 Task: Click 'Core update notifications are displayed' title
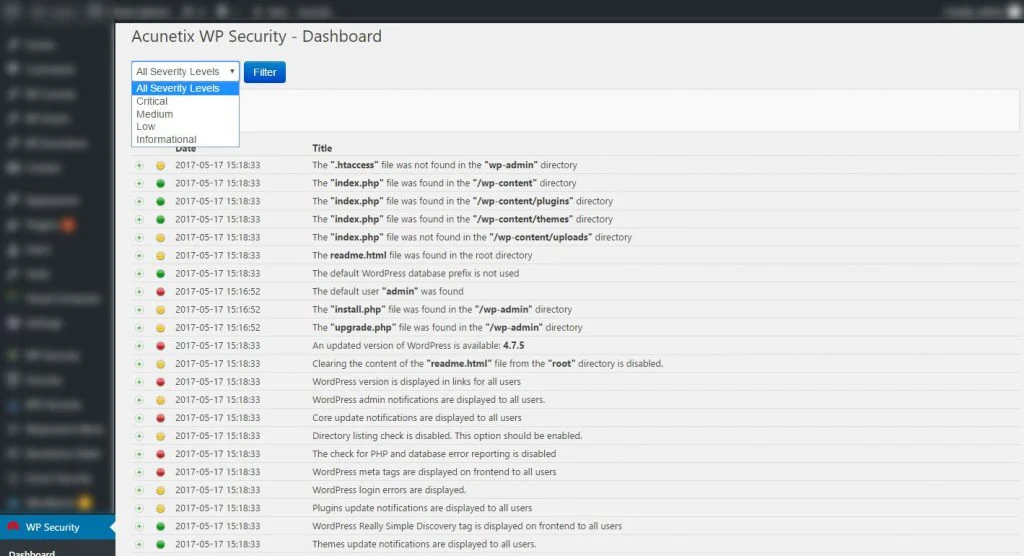click(417, 417)
